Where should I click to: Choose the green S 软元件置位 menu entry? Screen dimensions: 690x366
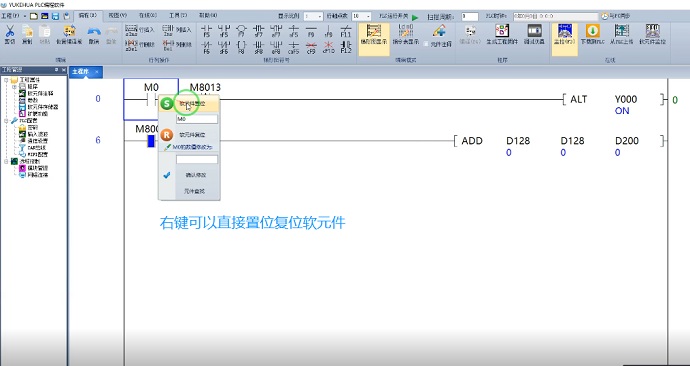tap(189, 104)
